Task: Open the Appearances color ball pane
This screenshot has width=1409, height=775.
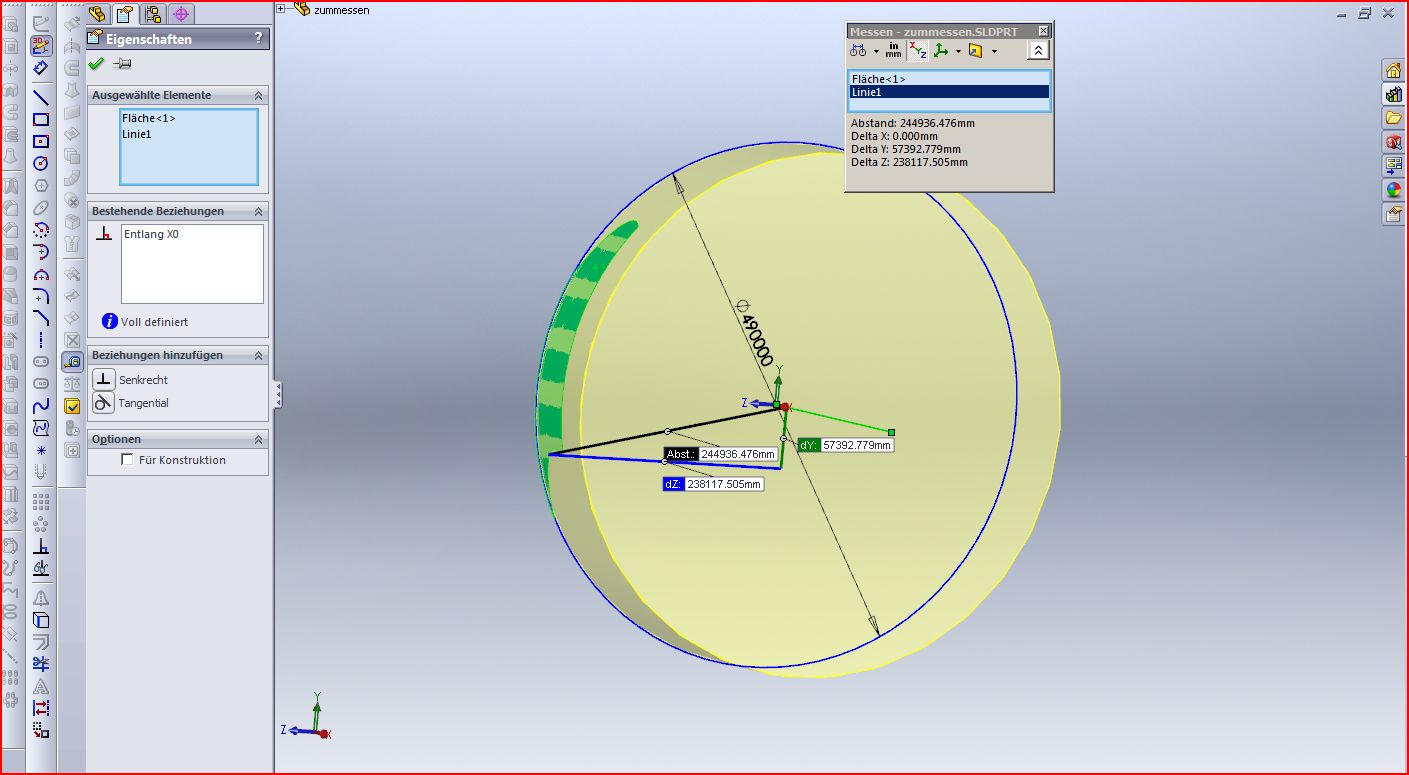Action: (1393, 190)
